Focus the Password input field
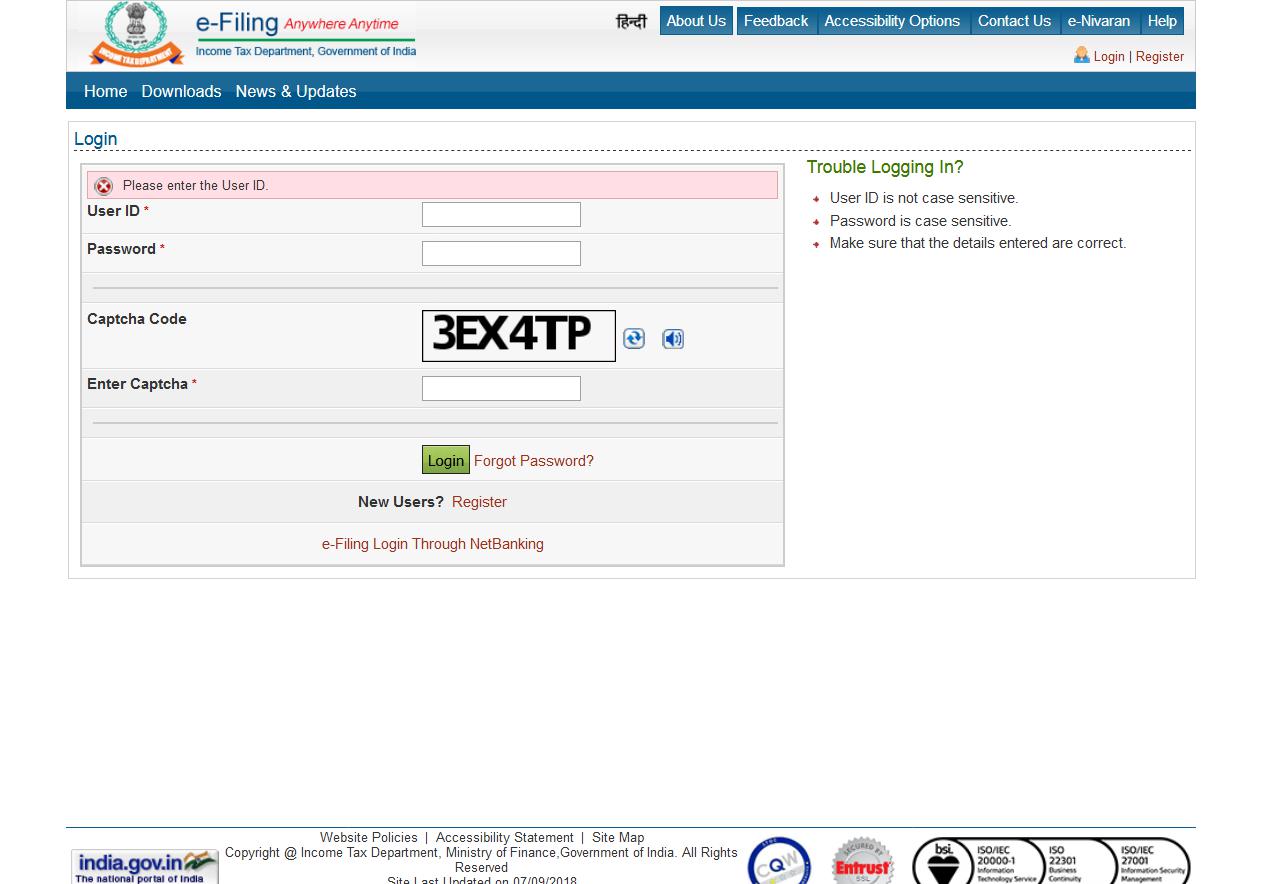The image size is (1279, 884). pyautogui.click(x=501, y=253)
